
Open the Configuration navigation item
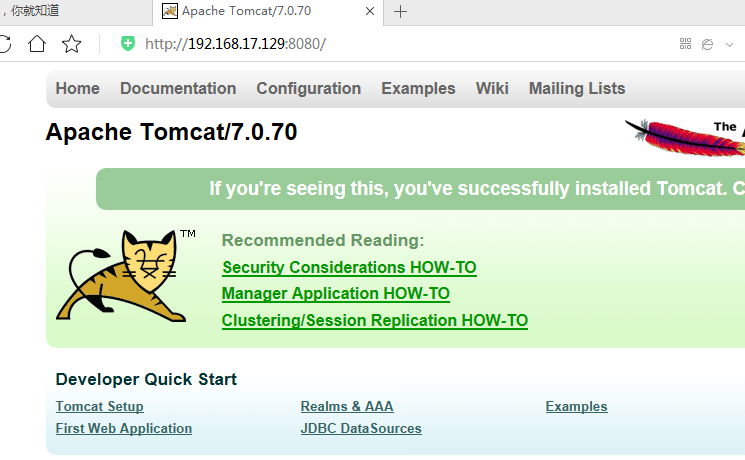click(309, 88)
